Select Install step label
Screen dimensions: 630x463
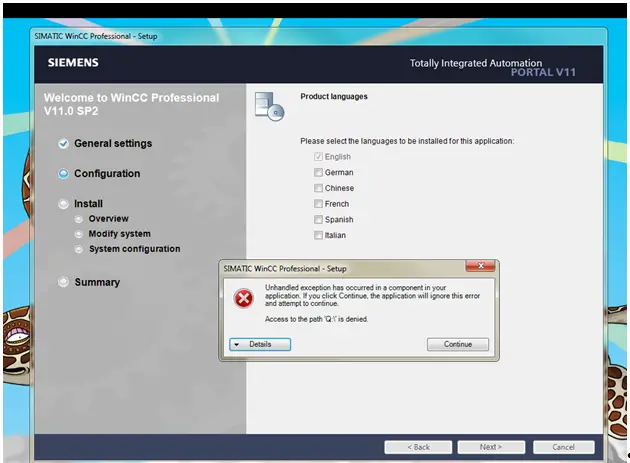[x=88, y=204]
